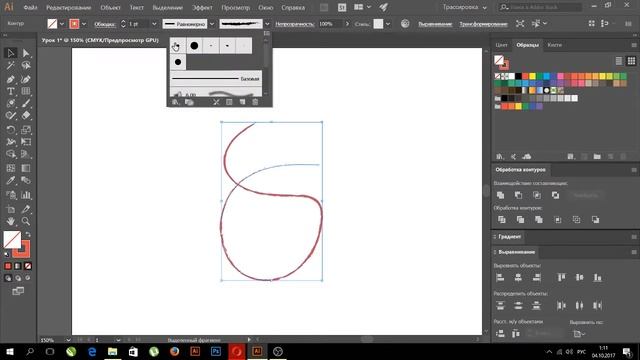
Task: Reset default fill and stroke
Action: tap(7, 254)
